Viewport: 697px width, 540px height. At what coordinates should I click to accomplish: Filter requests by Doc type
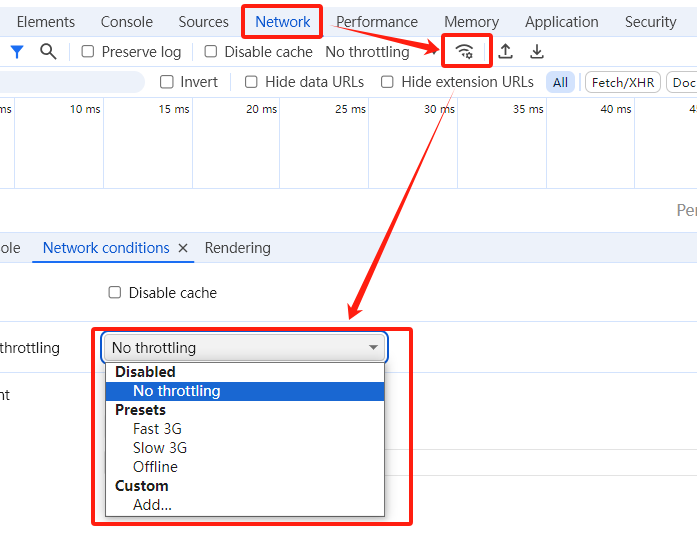point(683,82)
